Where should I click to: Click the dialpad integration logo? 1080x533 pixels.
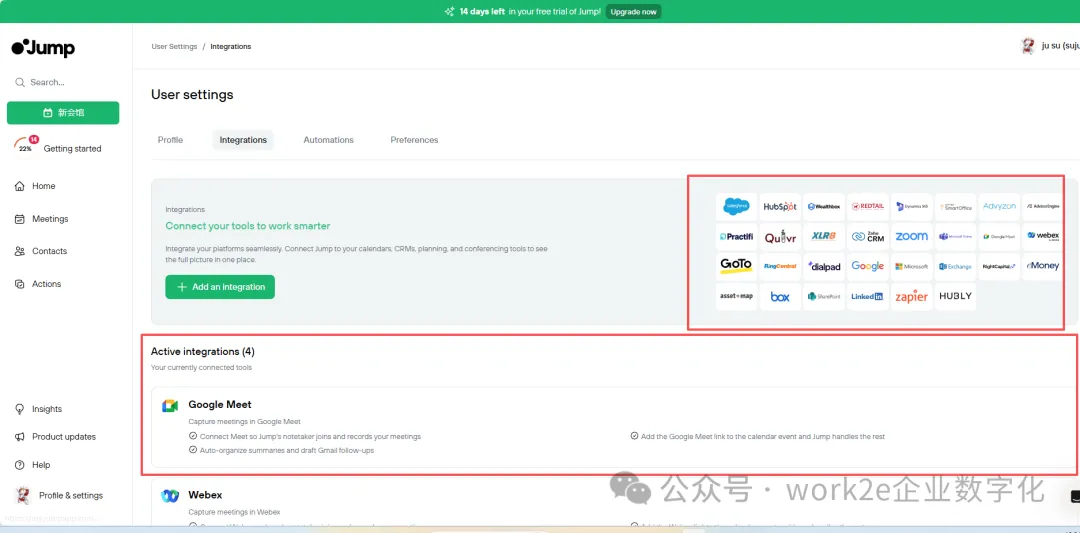pyautogui.click(x=824, y=267)
